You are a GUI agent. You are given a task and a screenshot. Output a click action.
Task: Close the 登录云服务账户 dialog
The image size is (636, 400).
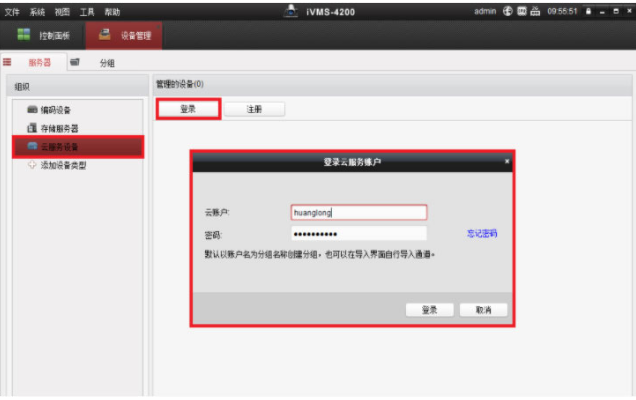tap(506, 161)
